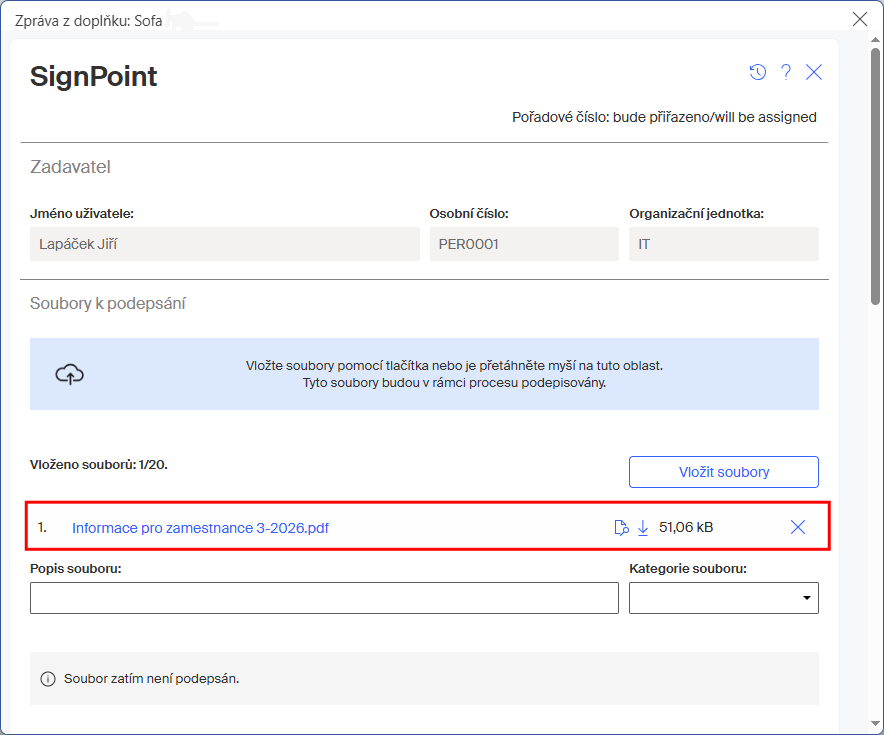
Task: Click the SignPoint heading
Action: (x=94, y=76)
